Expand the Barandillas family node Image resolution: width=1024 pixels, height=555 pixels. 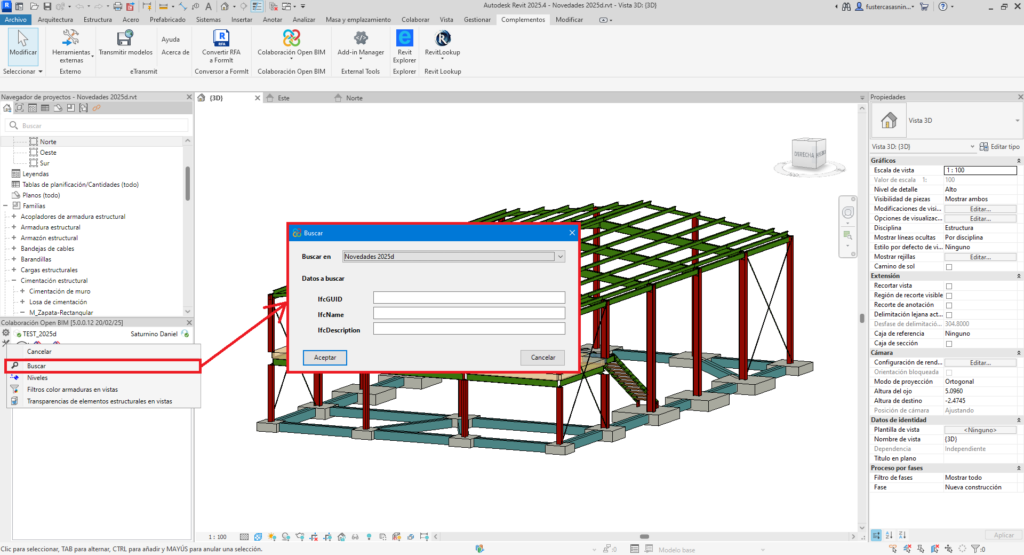click(x=14, y=257)
